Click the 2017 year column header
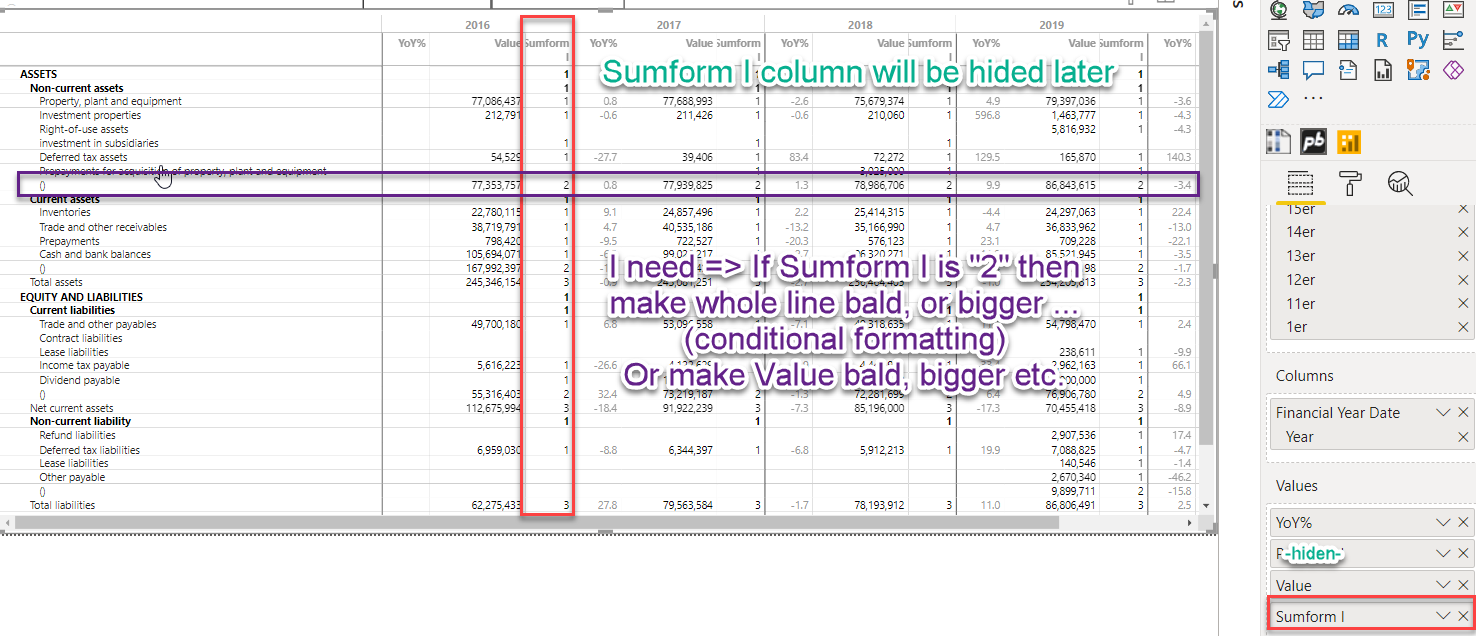Screen dimensions: 1476x636 coord(669,24)
